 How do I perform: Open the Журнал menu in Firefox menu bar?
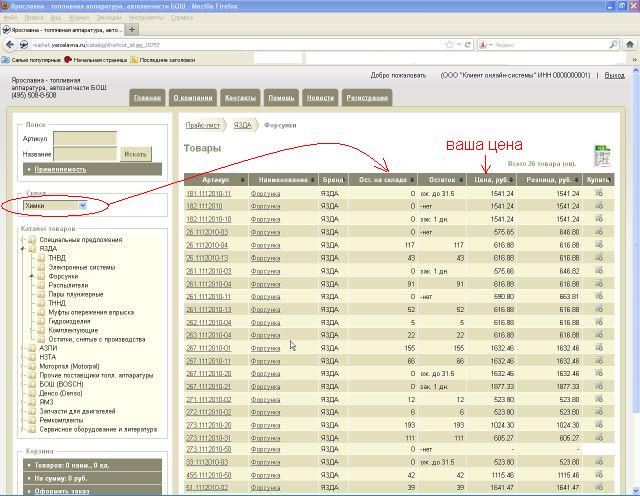(80, 18)
